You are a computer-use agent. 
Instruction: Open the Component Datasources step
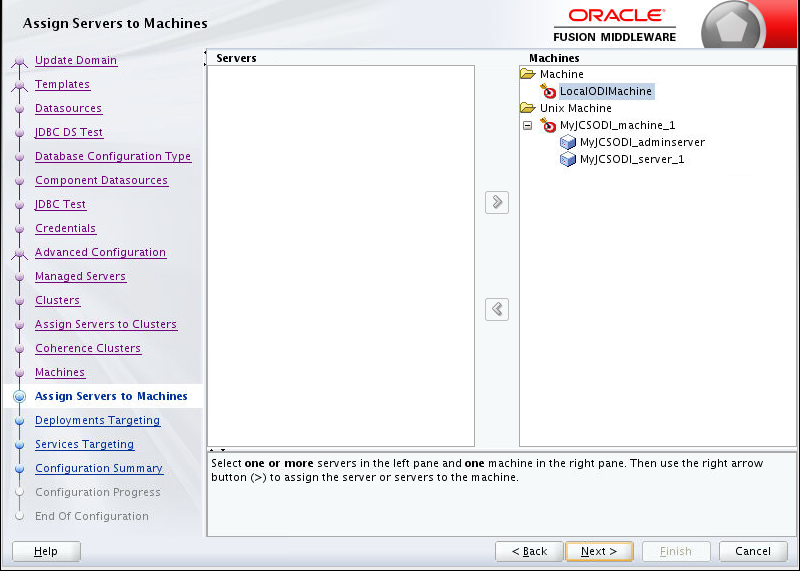coord(101,180)
